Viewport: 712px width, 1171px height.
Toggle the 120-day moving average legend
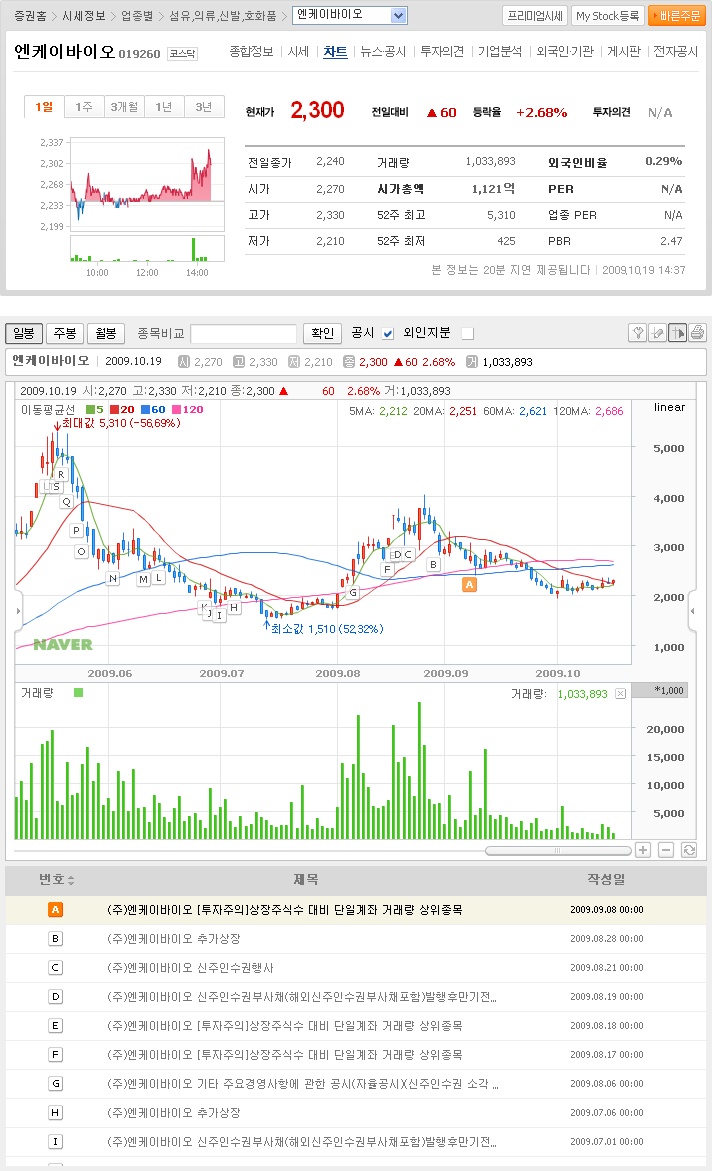pyautogui.click(x=188, y=409)
